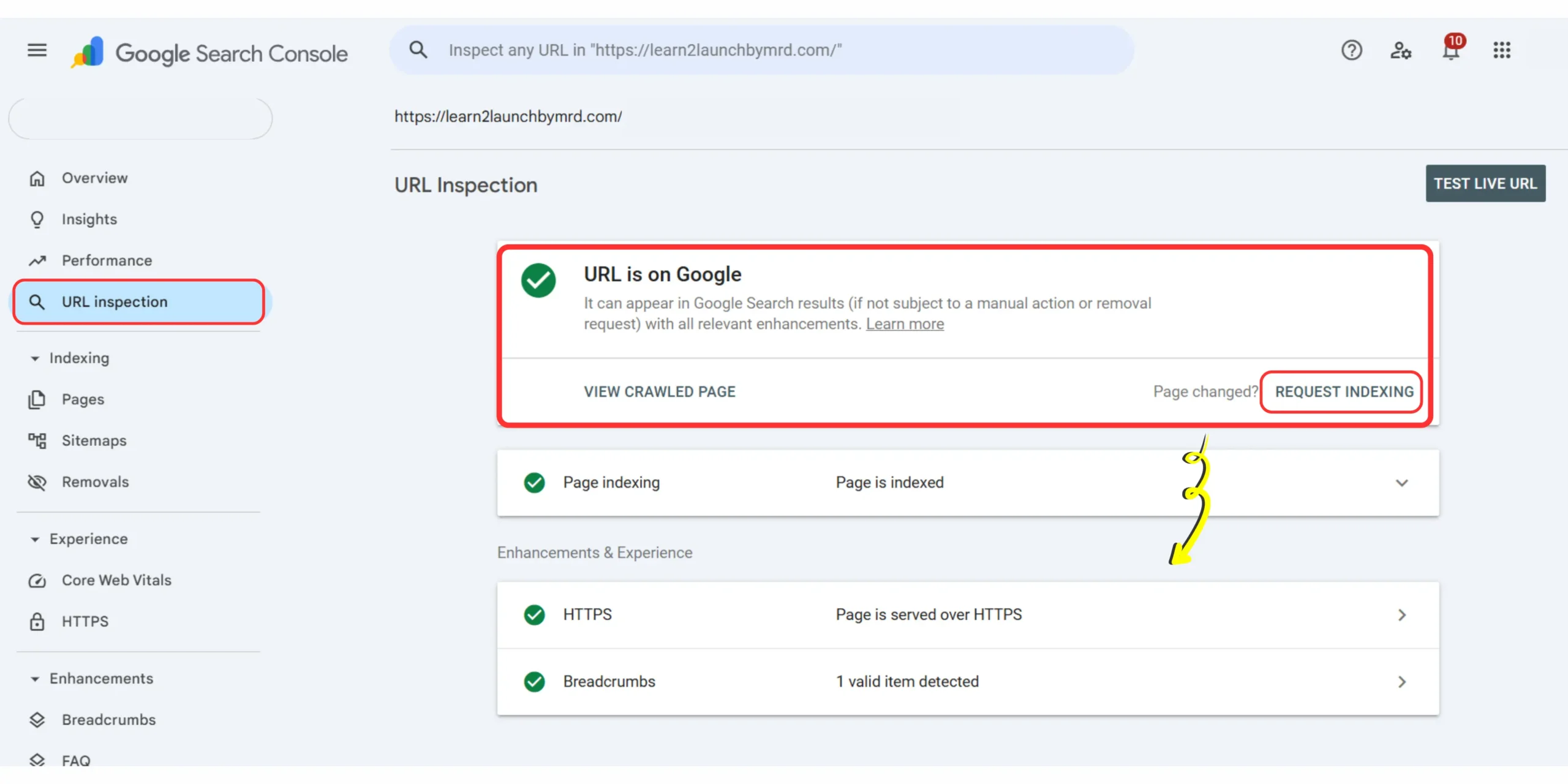
Task: Open Performance report in sidebar
Action: 107,260
